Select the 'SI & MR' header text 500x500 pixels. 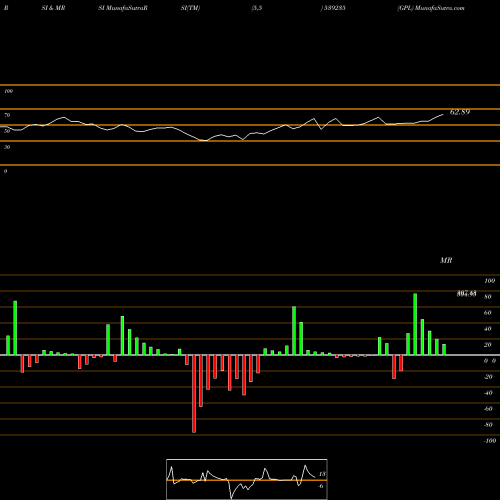[x=53, y=8]
